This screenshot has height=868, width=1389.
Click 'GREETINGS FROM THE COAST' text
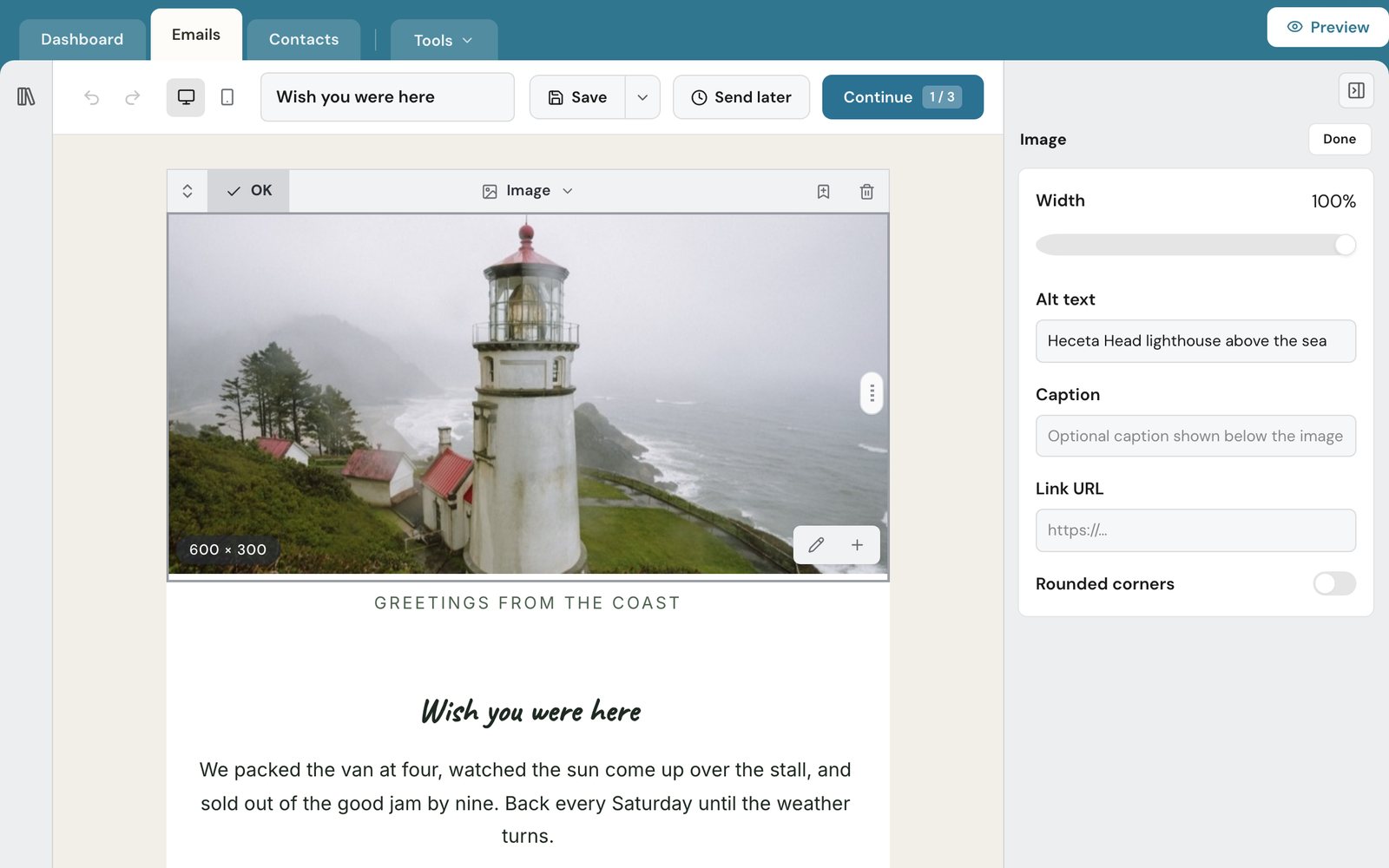click(x=527, y=603)
